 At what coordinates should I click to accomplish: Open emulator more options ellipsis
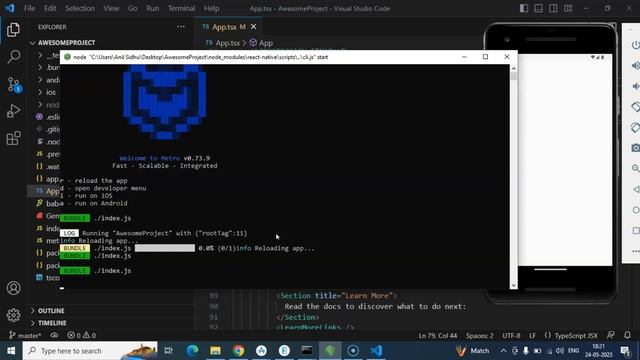click(636, 251)
